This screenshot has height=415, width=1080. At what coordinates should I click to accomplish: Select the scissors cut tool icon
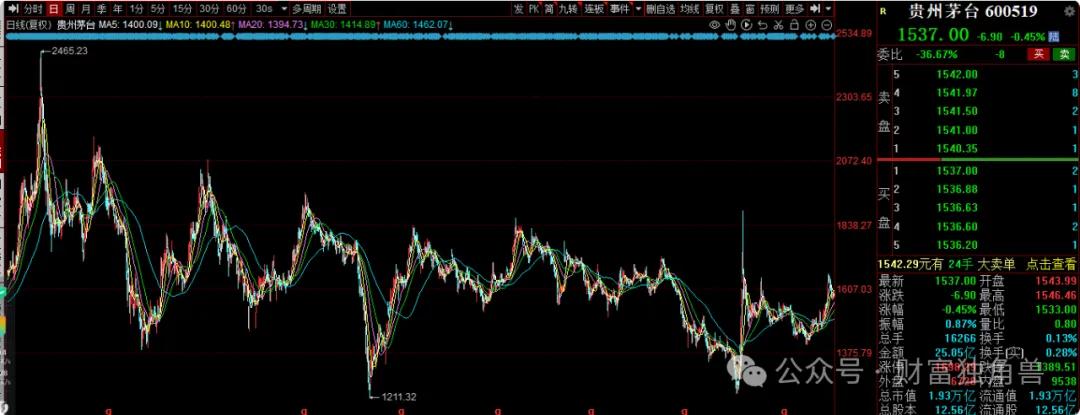point(778,25)
